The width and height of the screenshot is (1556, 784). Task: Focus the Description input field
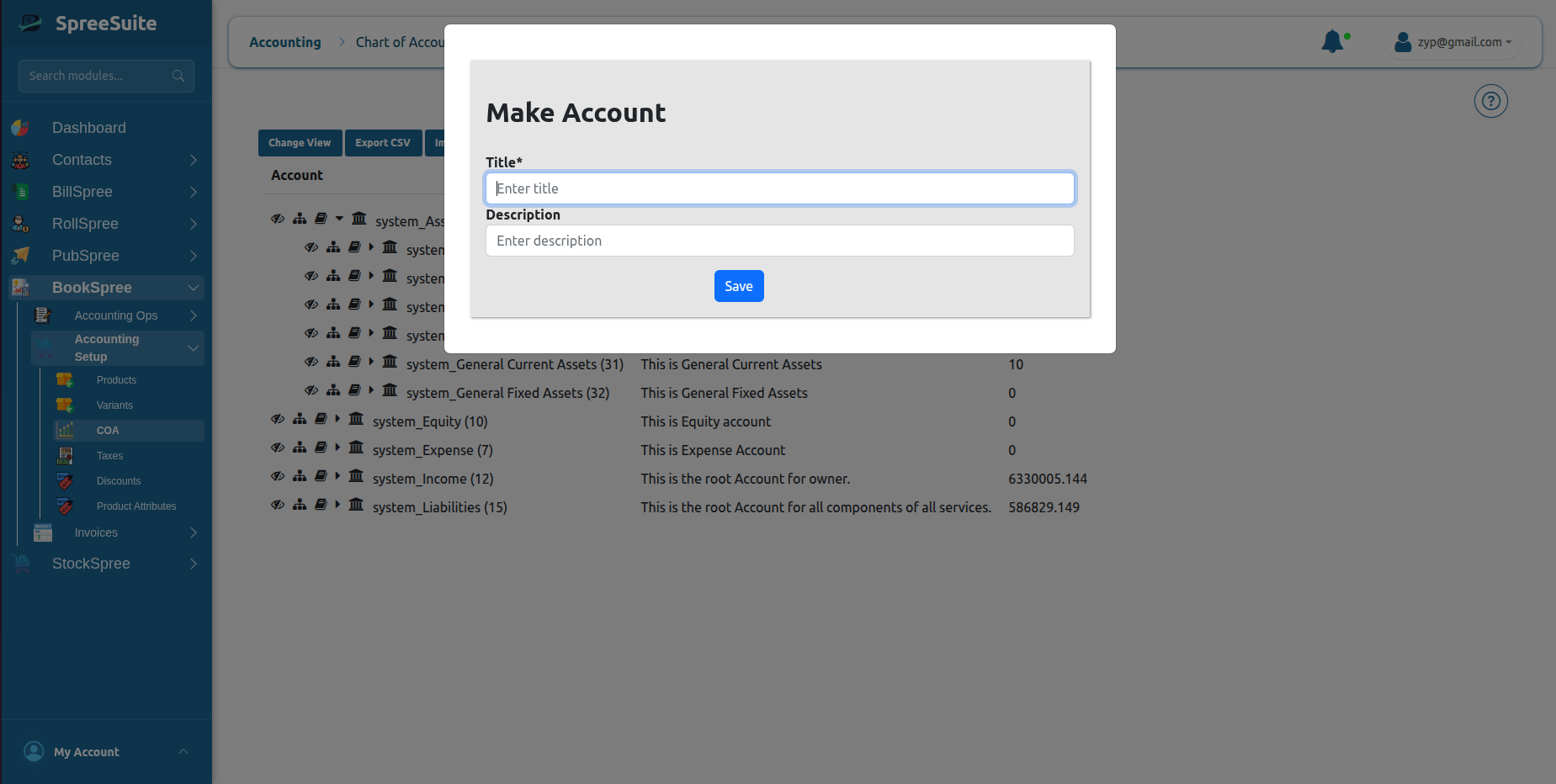tap(780, 241)
